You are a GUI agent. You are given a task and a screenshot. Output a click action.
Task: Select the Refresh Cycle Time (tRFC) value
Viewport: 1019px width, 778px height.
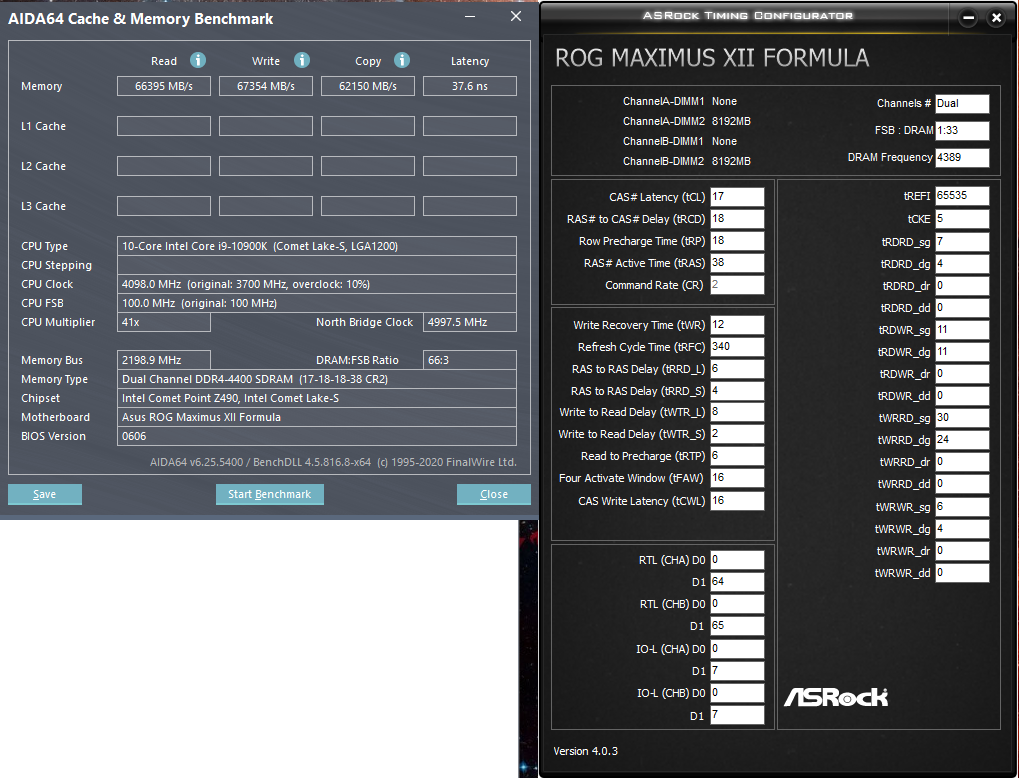tap(737, 346)
